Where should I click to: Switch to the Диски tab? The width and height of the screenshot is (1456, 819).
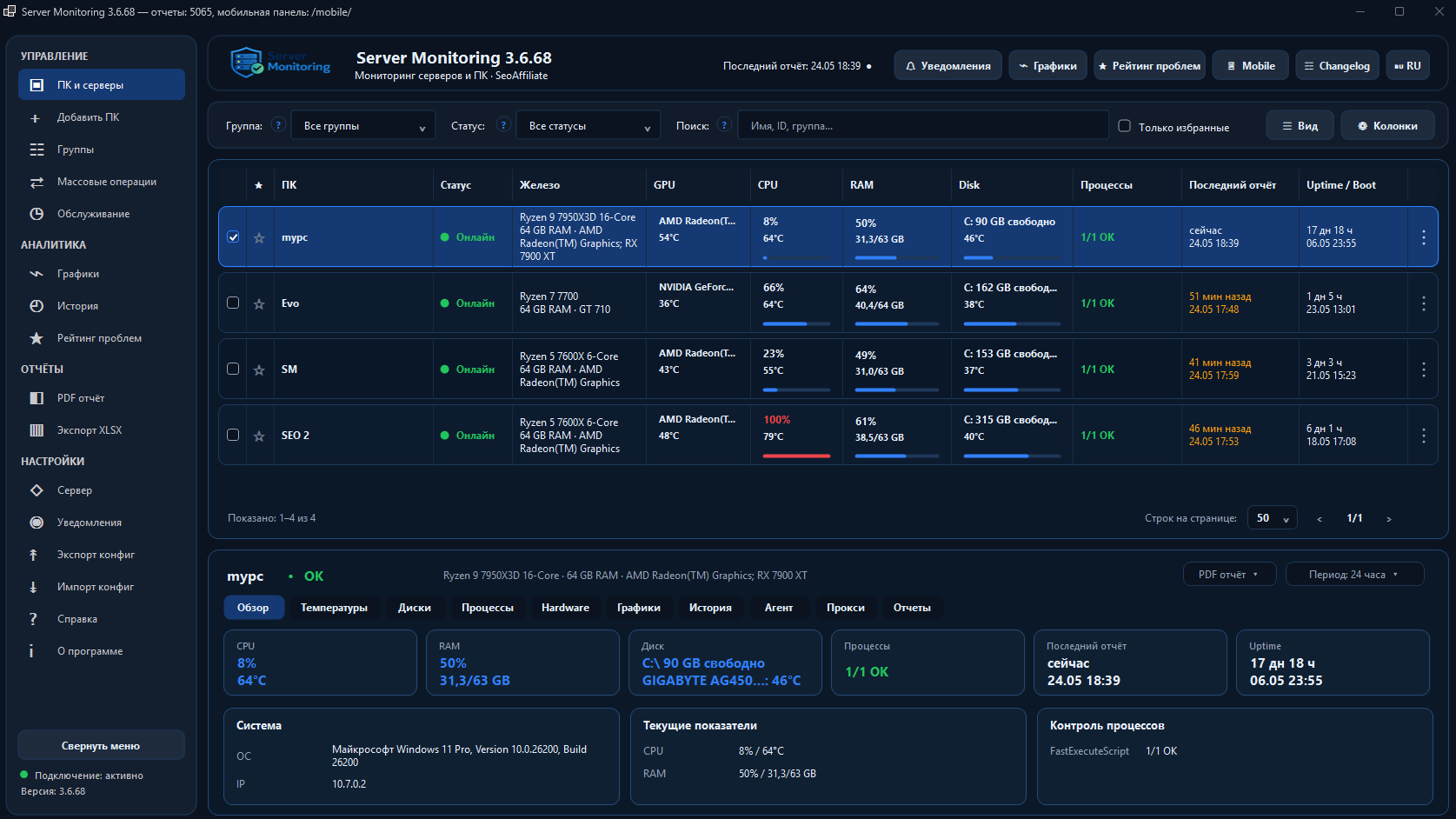coord(415,608)
